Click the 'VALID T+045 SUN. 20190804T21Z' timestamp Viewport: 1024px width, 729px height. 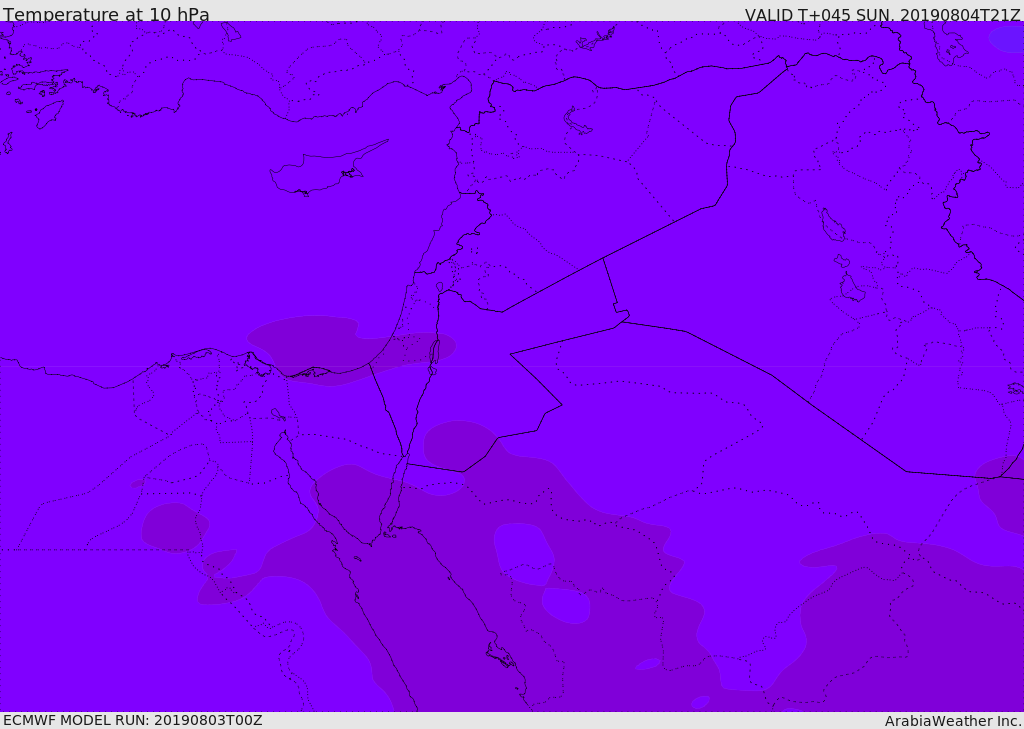(882, 15)
